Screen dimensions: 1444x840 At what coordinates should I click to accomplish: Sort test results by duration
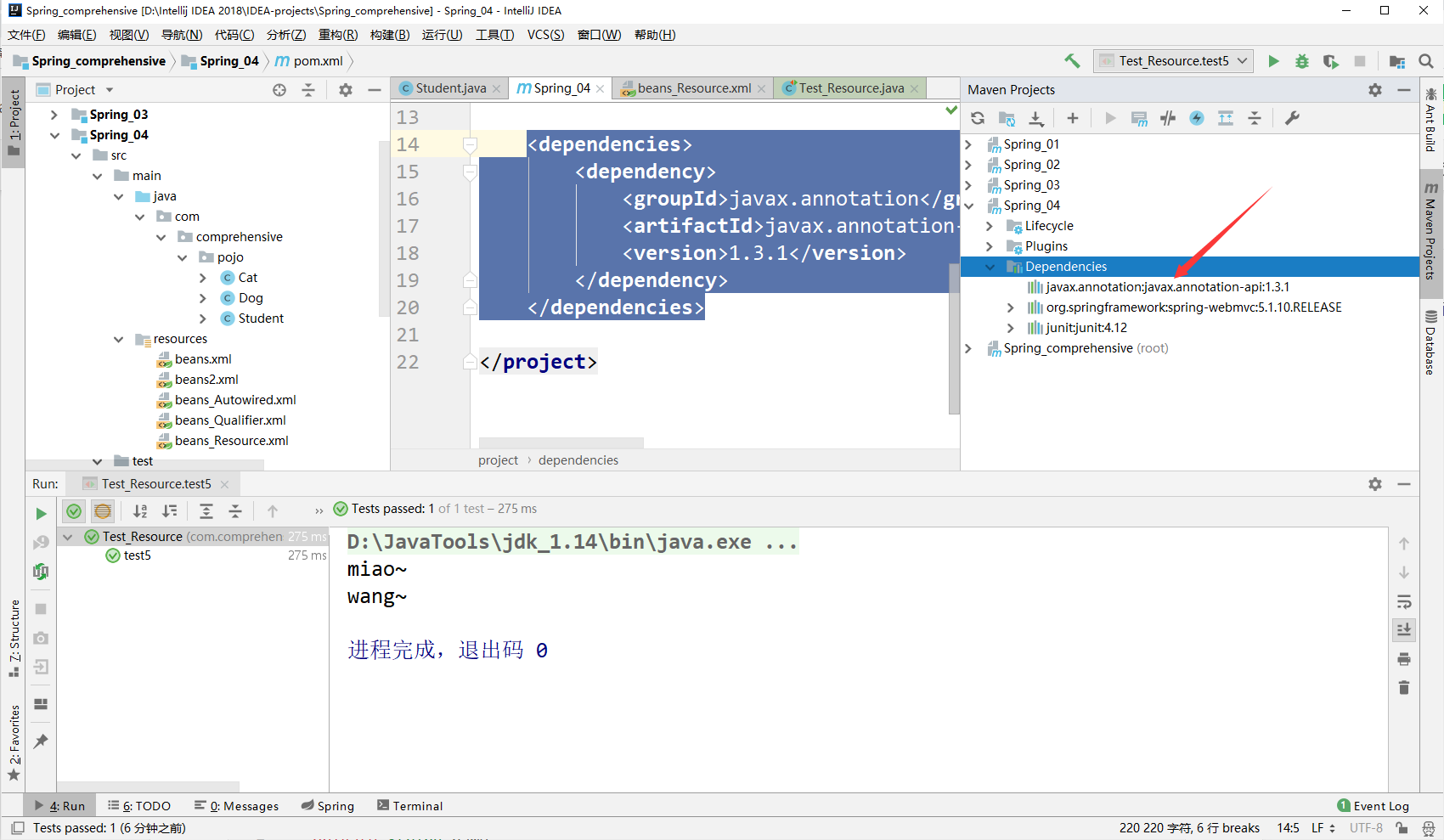170,510
